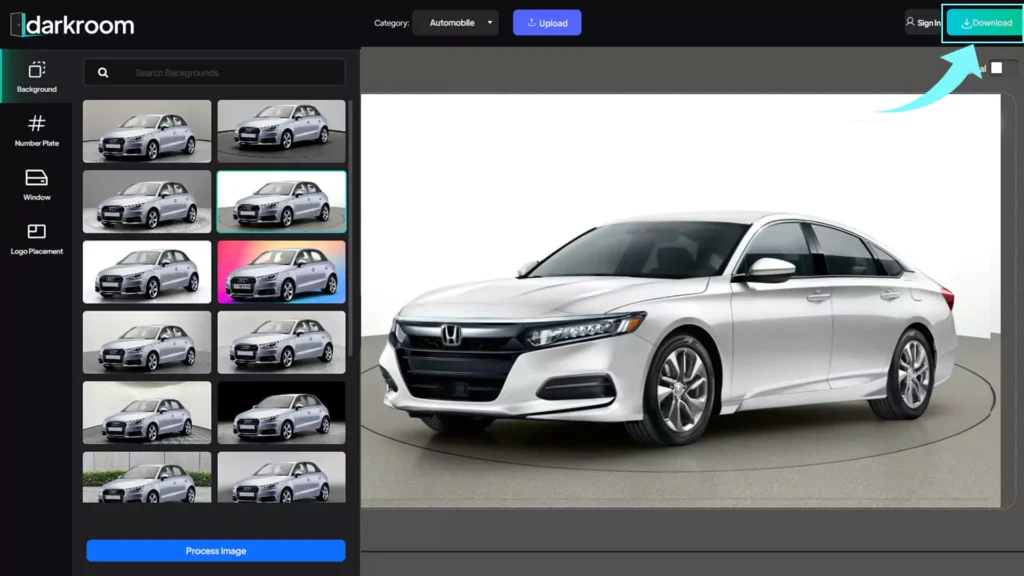Choose the plain white background thumbnail
Image resolution: width=1024 pixels, height=576 pixels.
click(x=147, y=272)
